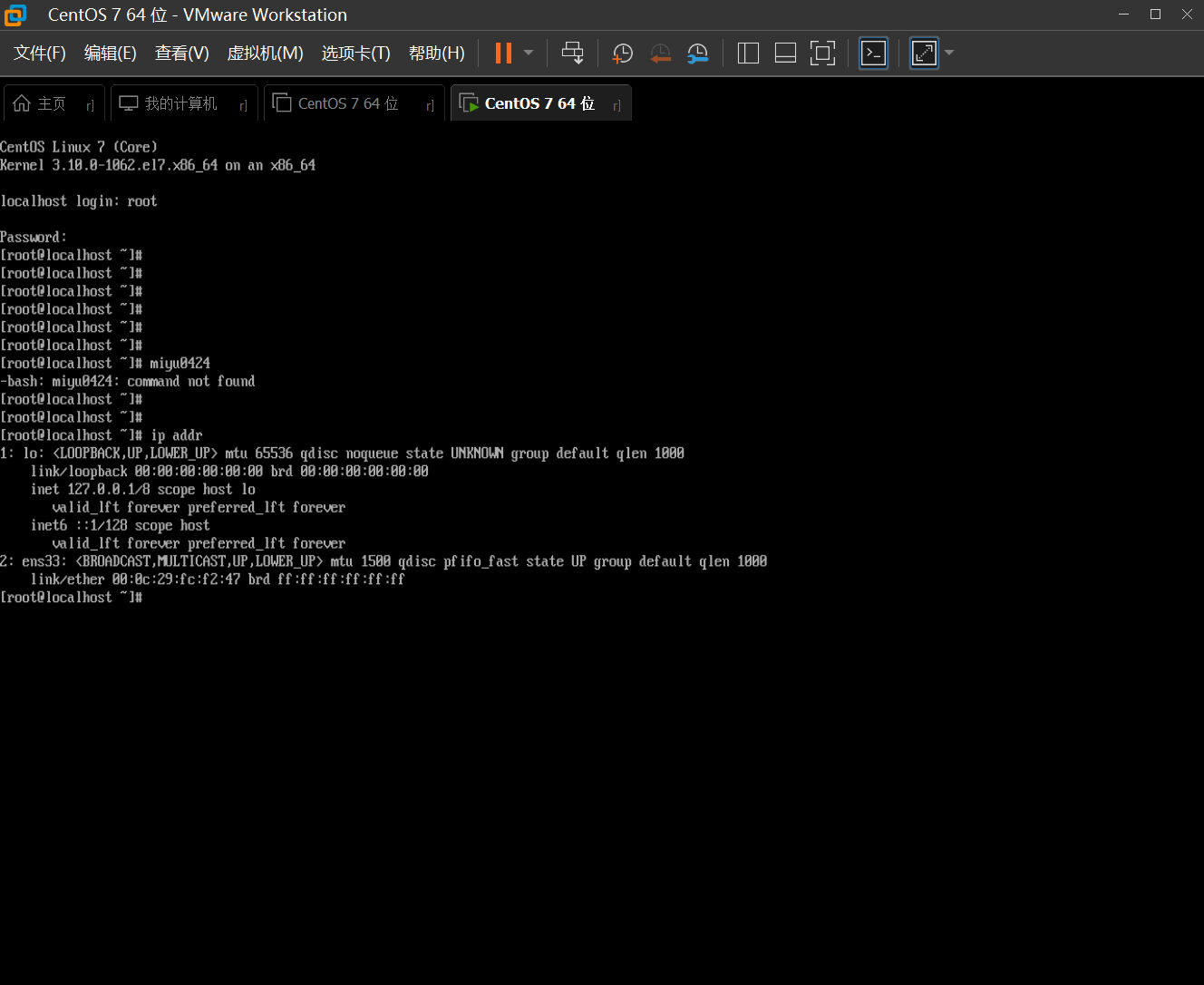Maximize the VMware Workstation window
Image resolution: width=1204 pixels, height=985 pixels.
[x=1155, y=15]
